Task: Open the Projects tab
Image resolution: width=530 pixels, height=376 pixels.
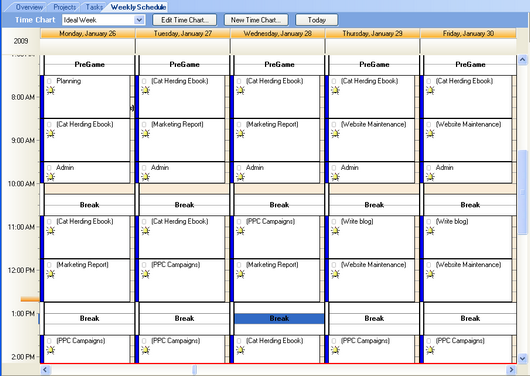Action: (x=65, y=7)
